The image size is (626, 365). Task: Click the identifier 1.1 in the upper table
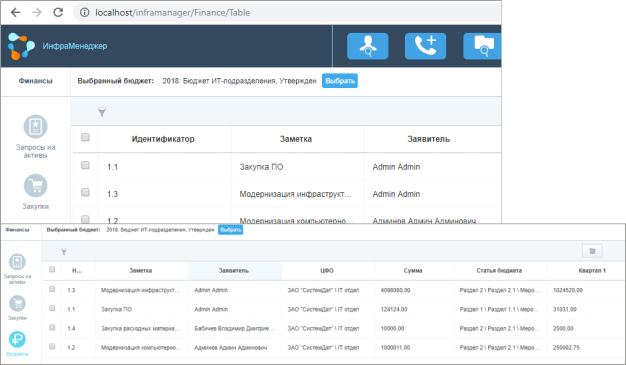[113, 167]
